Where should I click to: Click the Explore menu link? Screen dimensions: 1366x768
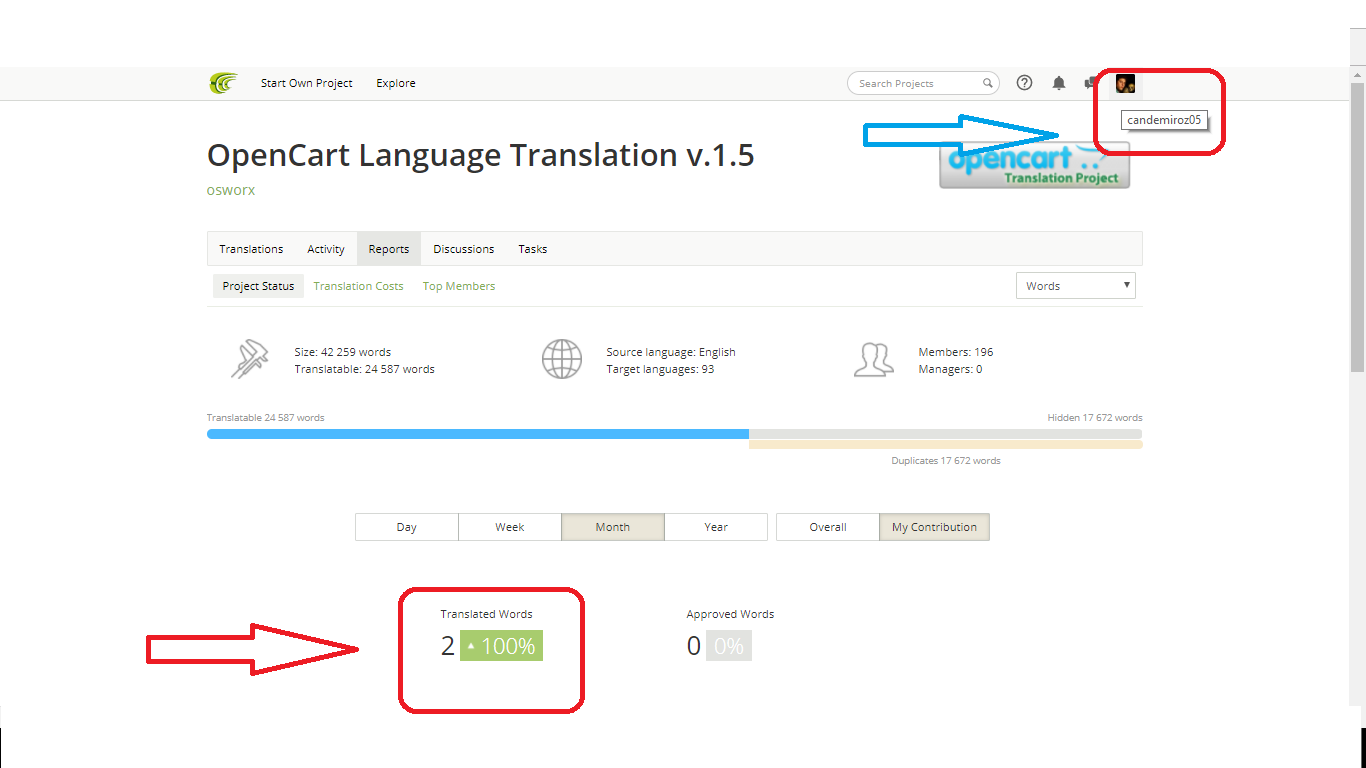(x=396, y=83)
